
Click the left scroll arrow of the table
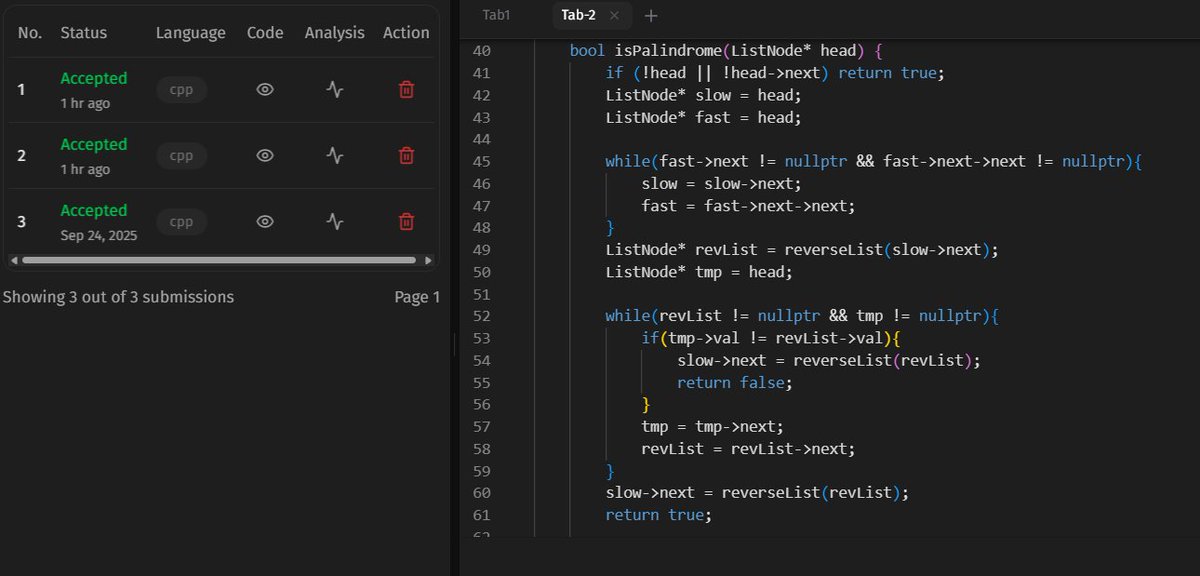pos(13,260)
